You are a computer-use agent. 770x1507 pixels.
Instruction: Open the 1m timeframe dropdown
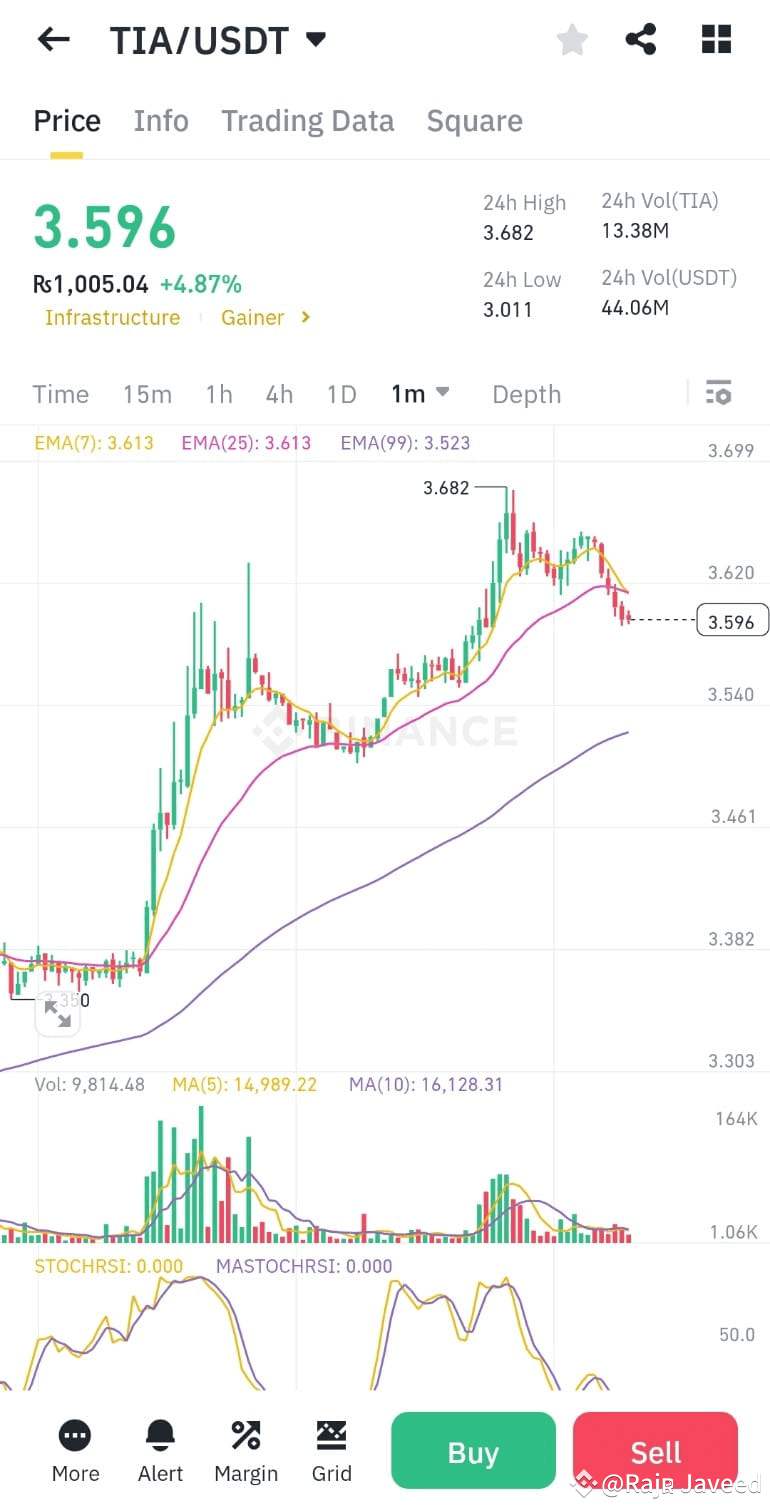[420, 394]
